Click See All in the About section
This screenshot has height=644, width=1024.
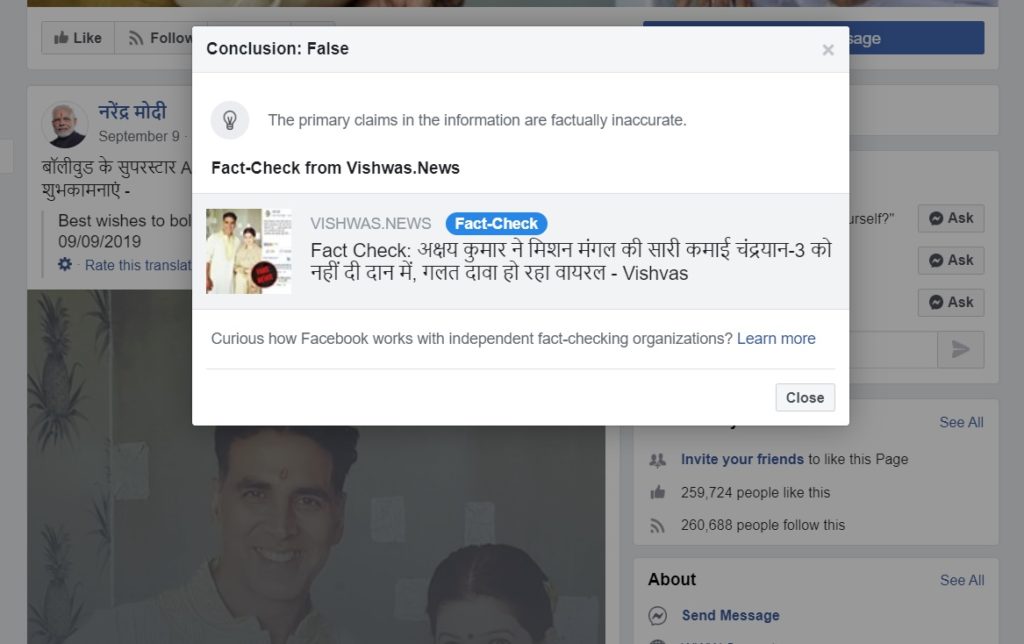click(962, 580)
